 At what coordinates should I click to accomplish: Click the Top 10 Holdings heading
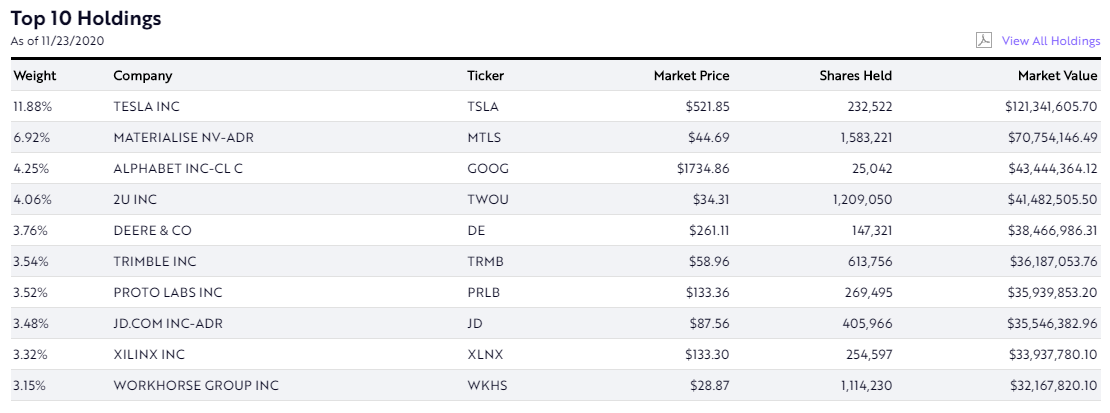(x=86, y=19)
